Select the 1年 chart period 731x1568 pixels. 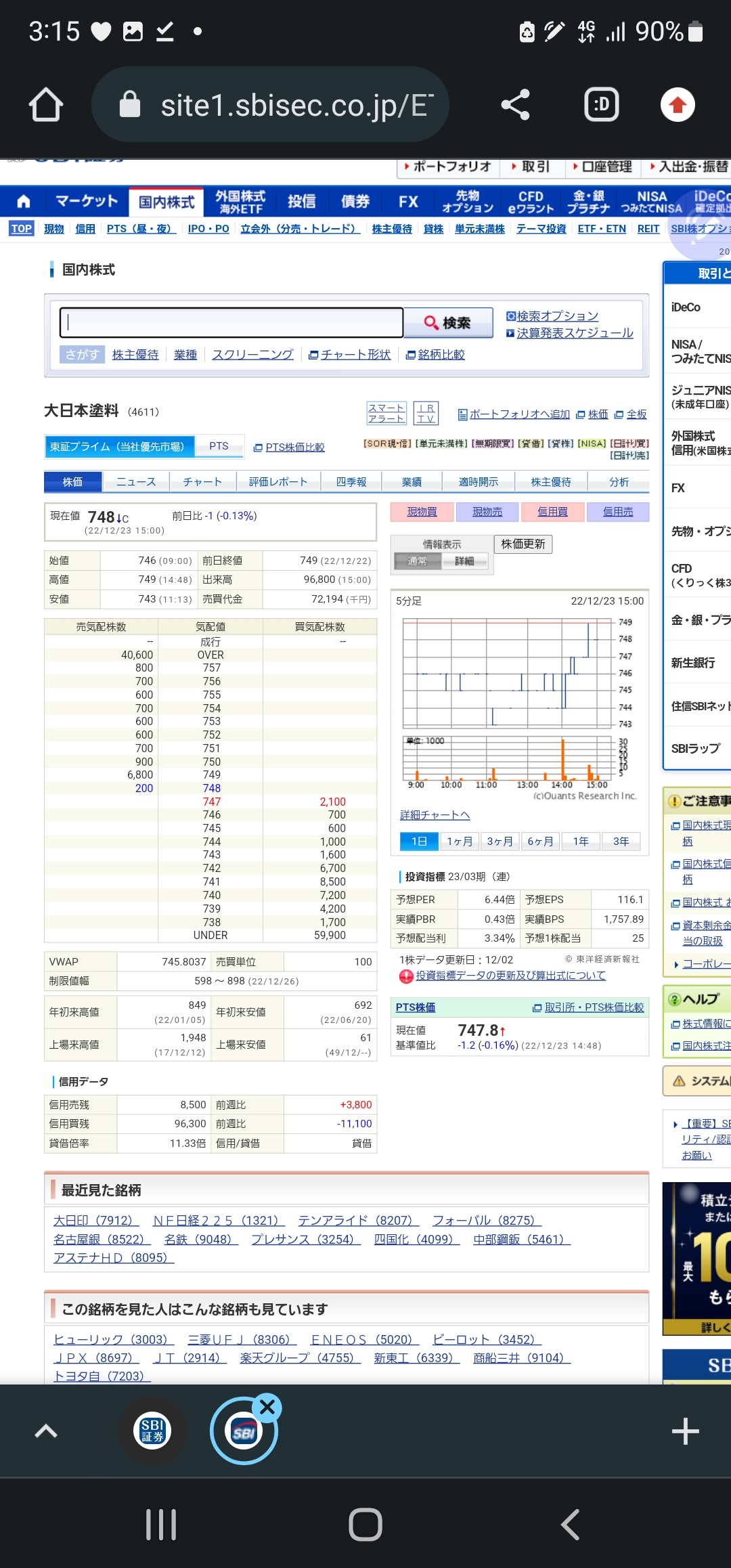[x=581, y=842]
